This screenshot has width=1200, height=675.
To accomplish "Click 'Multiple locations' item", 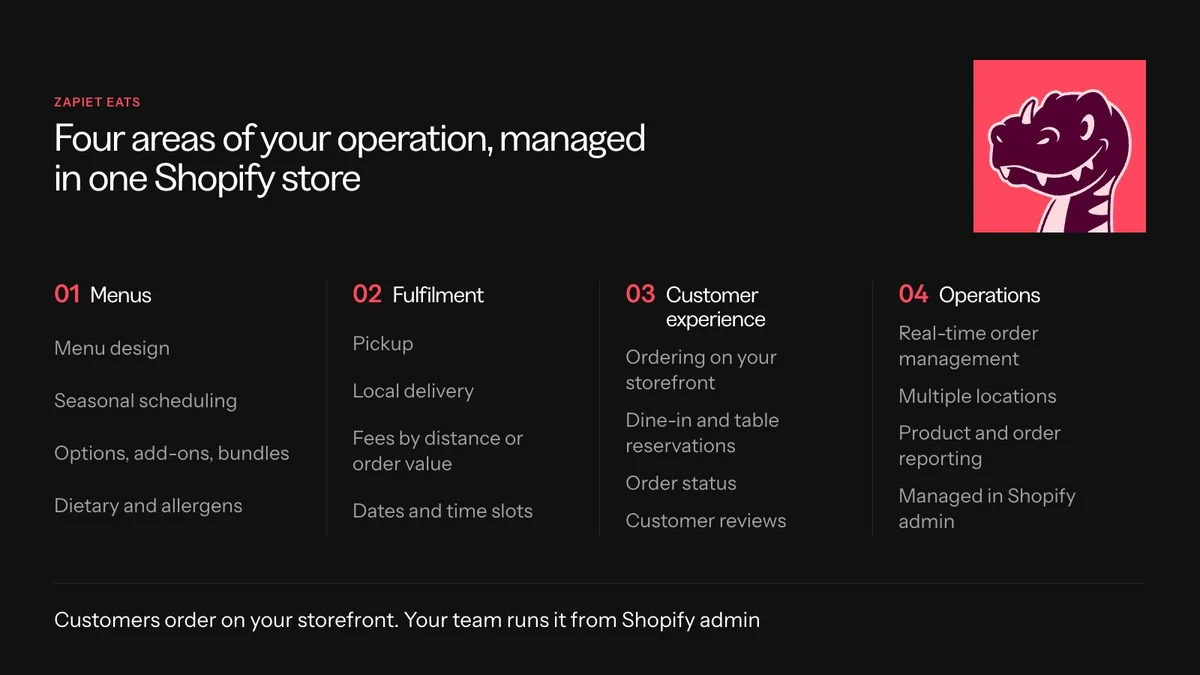I will (978, 396).
